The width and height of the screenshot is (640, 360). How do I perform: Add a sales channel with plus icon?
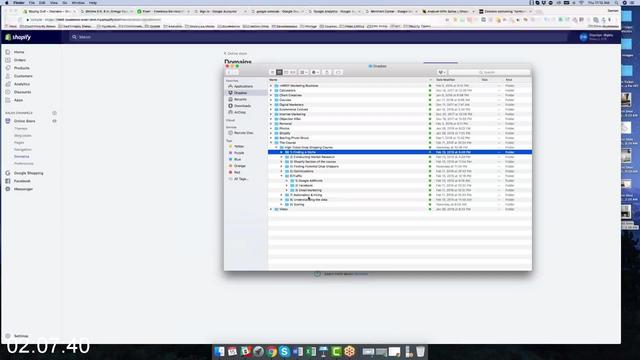click(54, 113)
